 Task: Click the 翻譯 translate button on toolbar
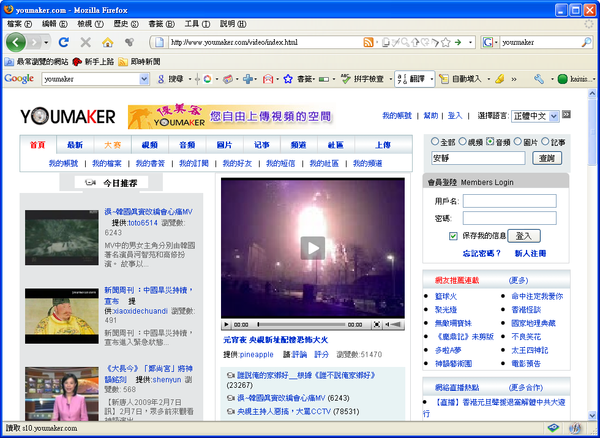pyautogui.click(x=412, y=79)
